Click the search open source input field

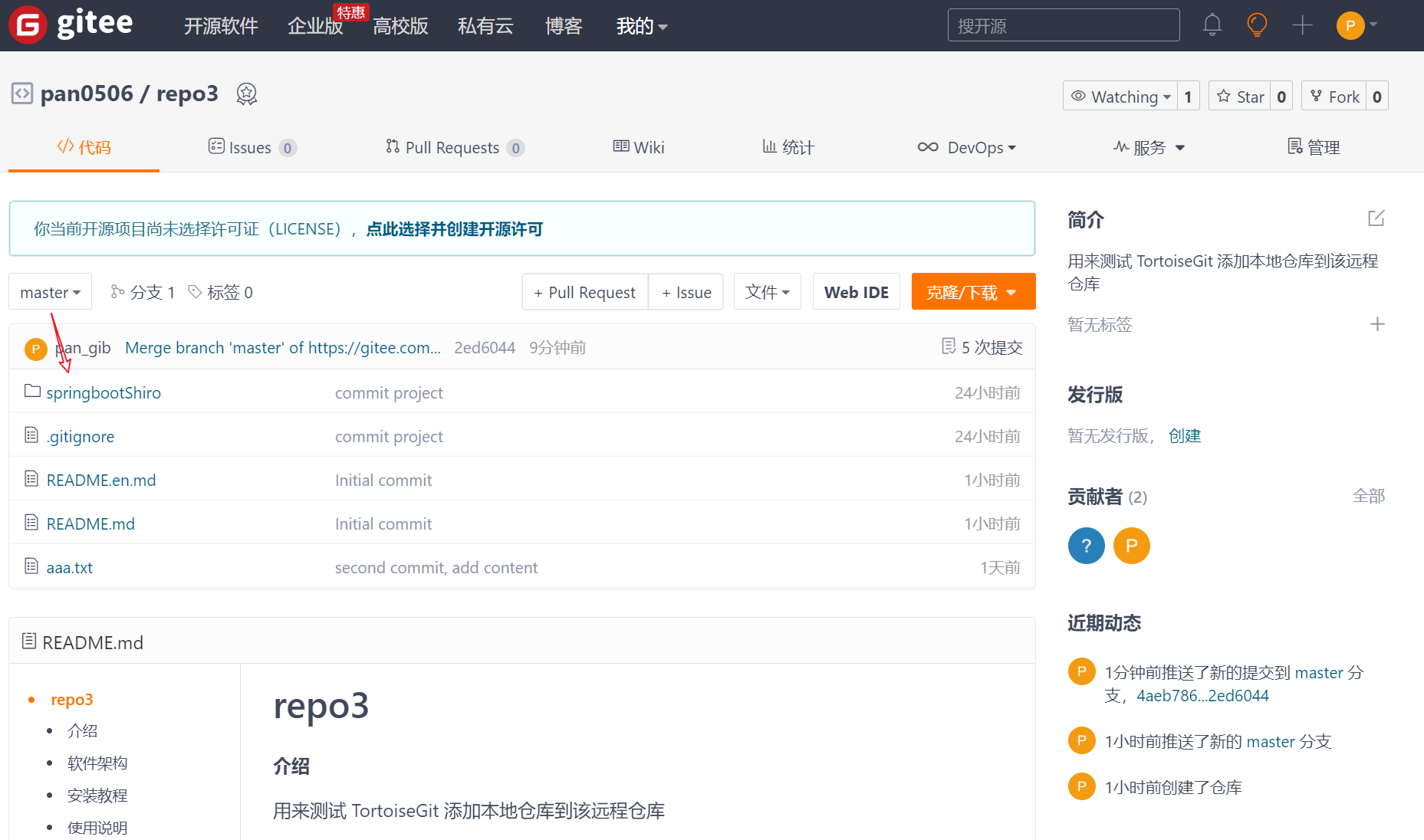point(1063,25)
